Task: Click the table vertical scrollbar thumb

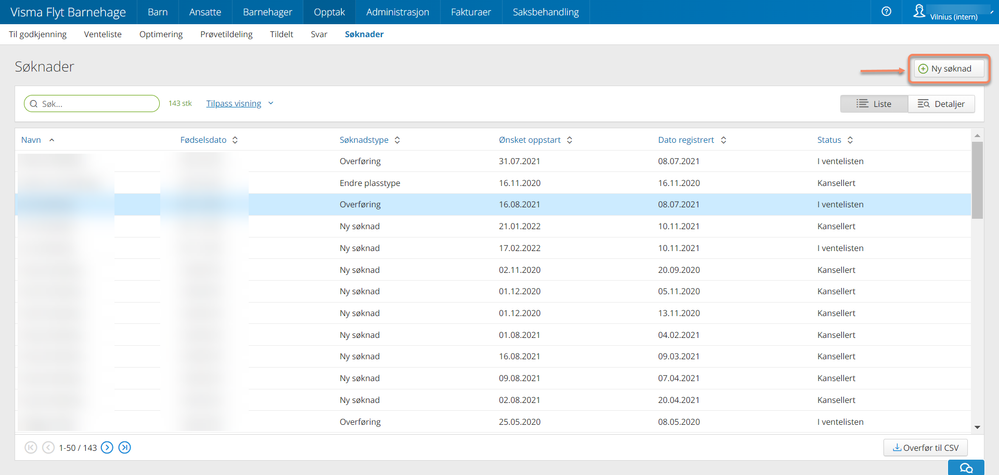Action: tap(978, 179)
